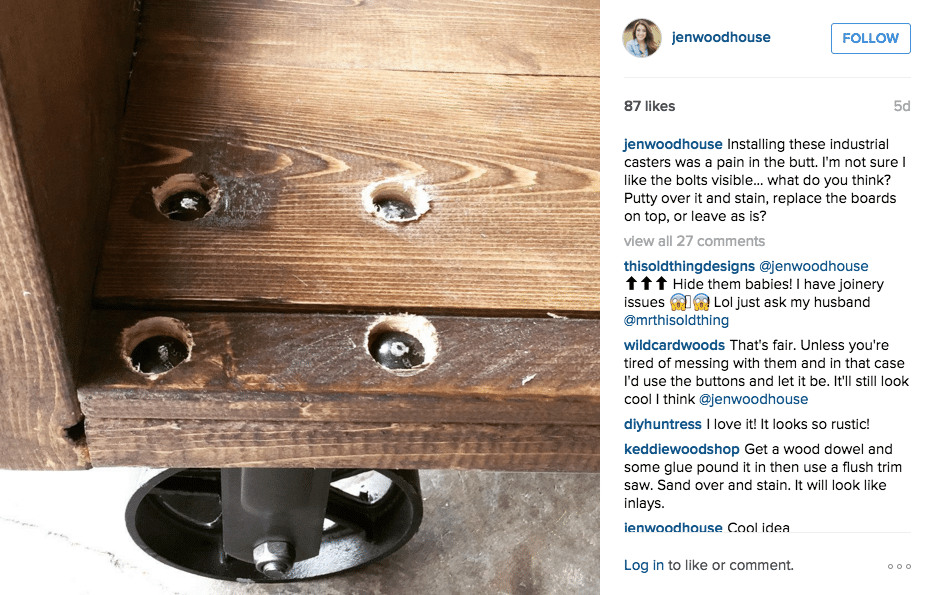Click the black caster wheel in photo
The width and height of the screenshot is (933, 595).
coord(274,524)
